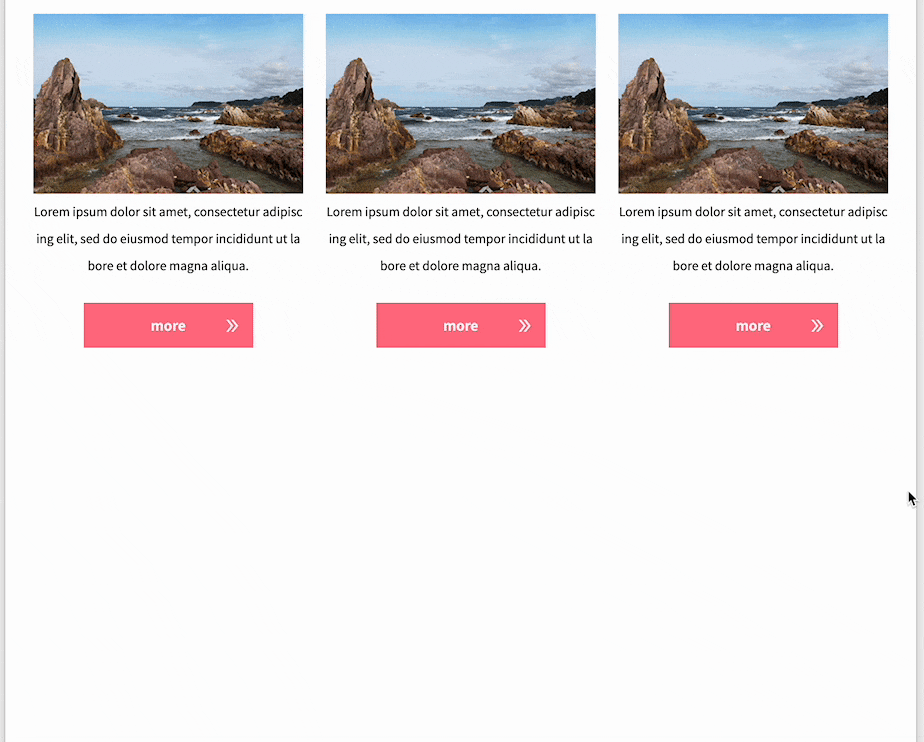The image size is (924, 742).
Task: Click the 'bore et dolore magna aliqua' line in the right card
Action: [x=753, y=266]
